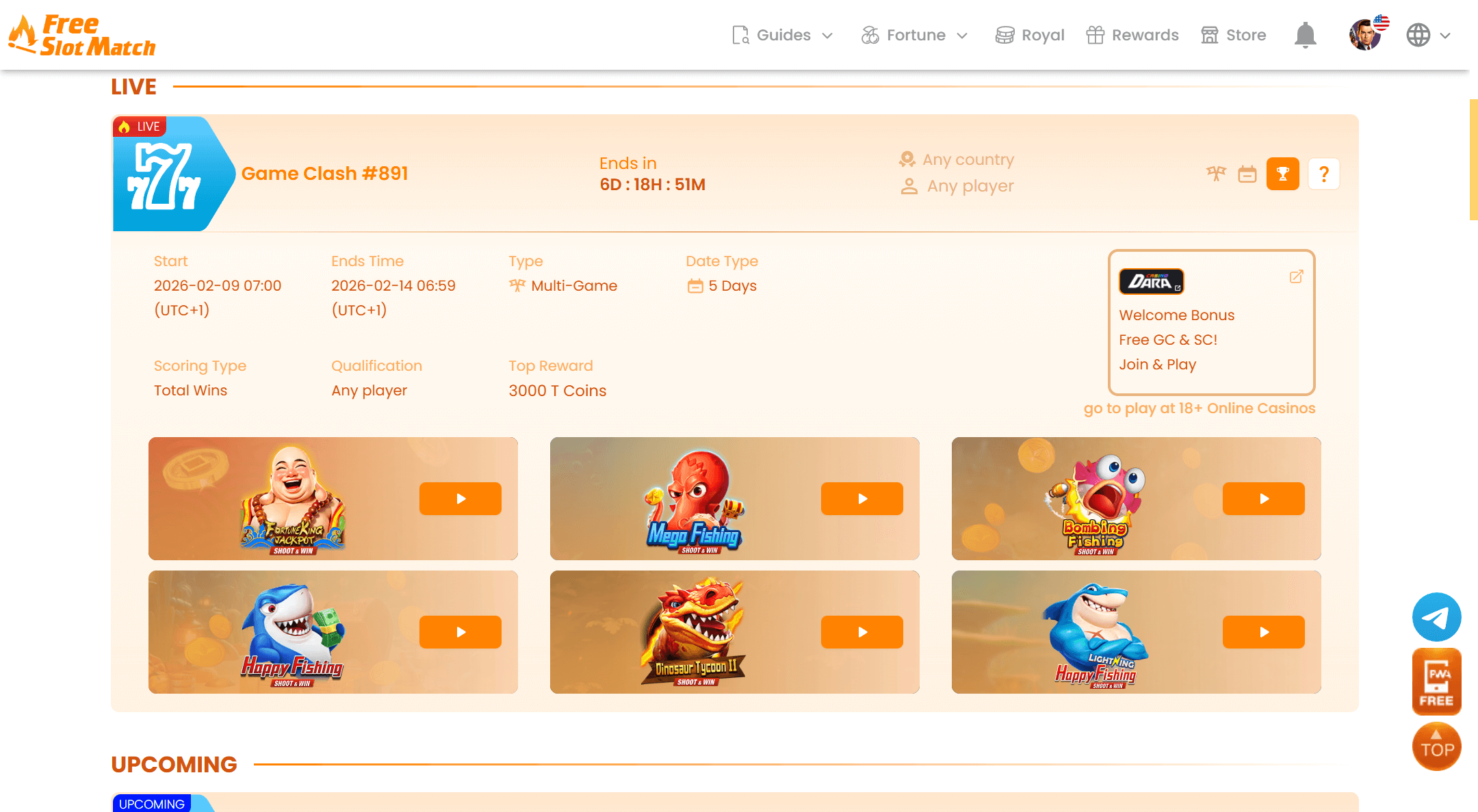Open external link icon on Dara card
Image resolution: width=1478 pixels, height=812 pixels.
[1296, 276]
